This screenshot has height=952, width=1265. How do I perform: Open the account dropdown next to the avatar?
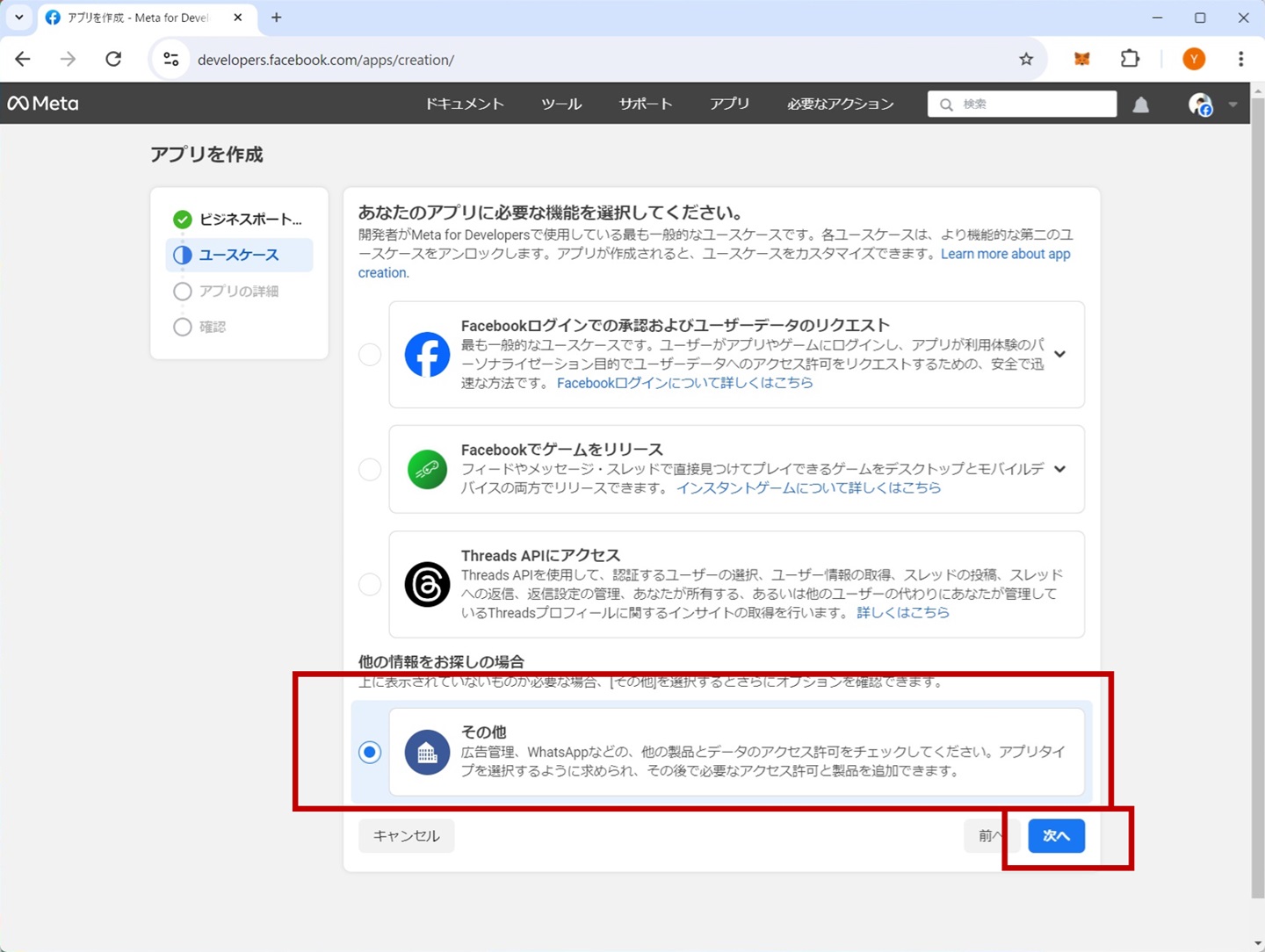pos(1232,104)
